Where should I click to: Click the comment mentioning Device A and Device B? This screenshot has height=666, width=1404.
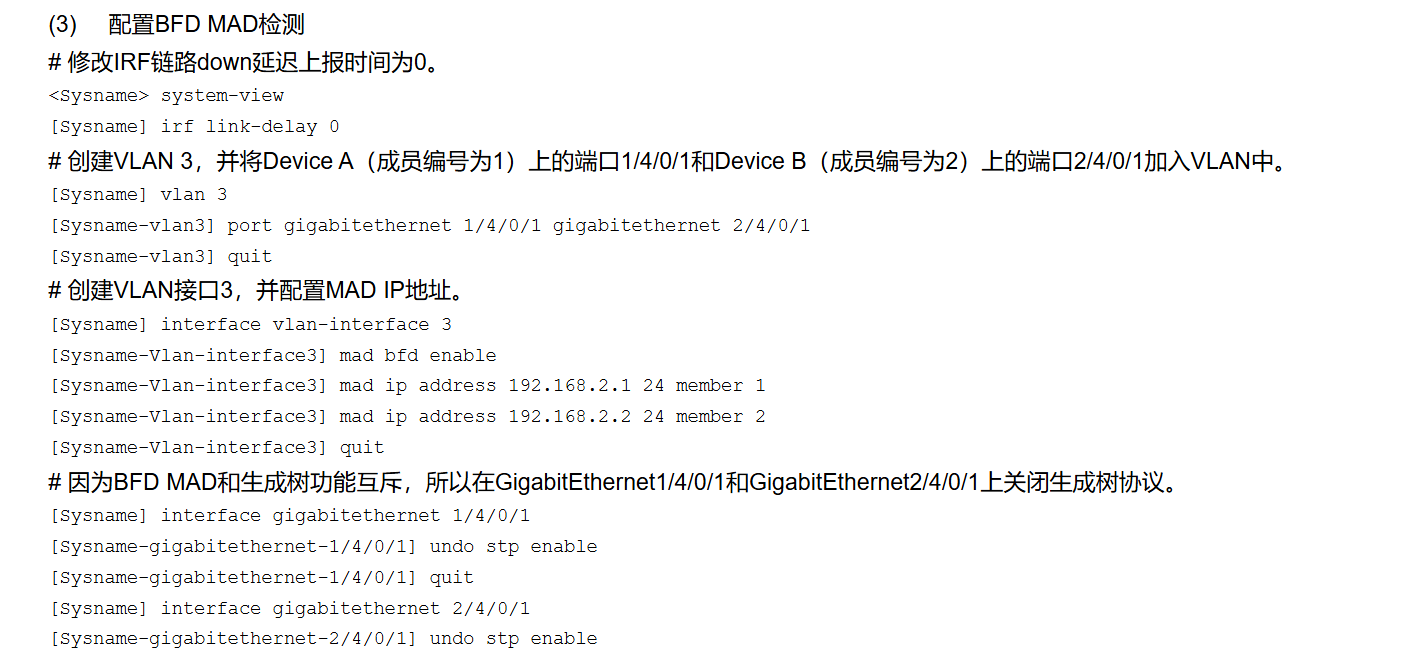tap(666, 161)
